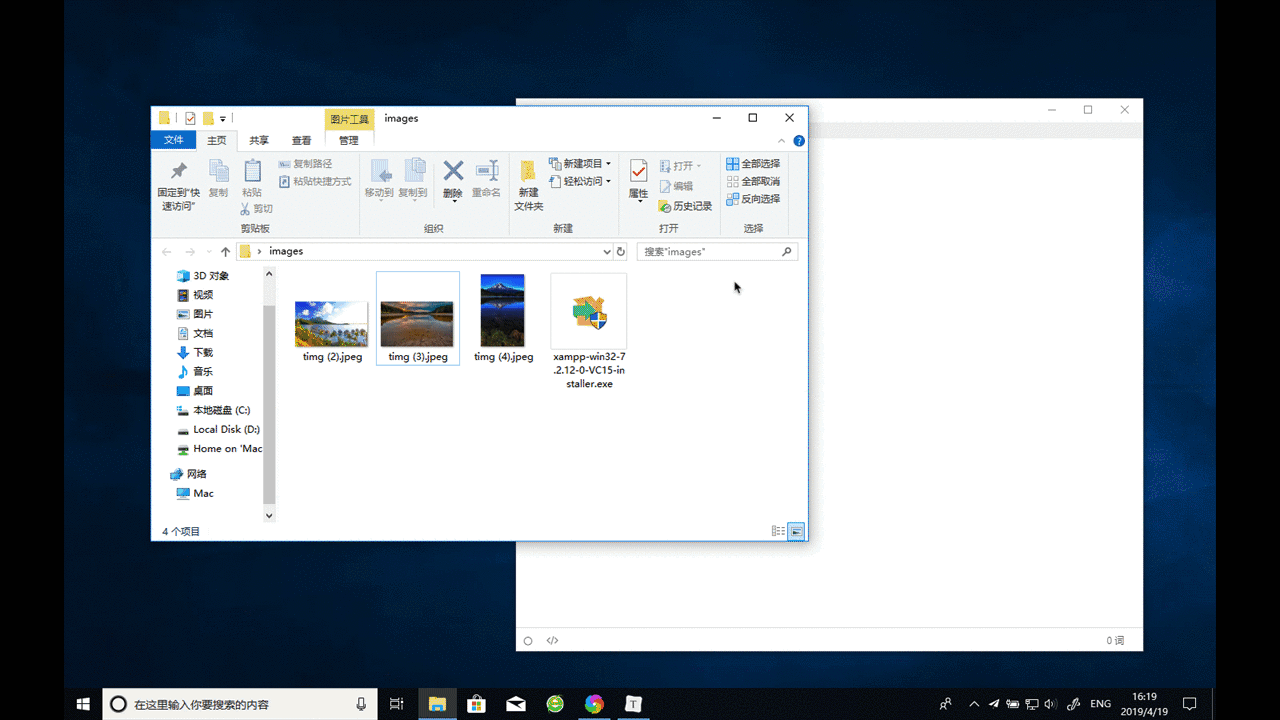Open Properties (属性) from the ribbon

(x=638, y=180)
